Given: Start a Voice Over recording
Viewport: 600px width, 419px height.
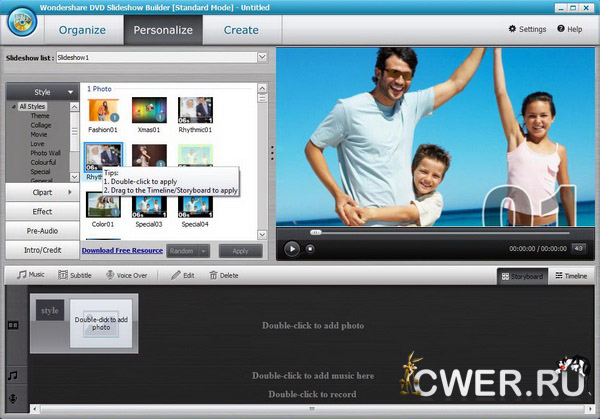Looking at the screenshot, I should (x=125, y=274).
